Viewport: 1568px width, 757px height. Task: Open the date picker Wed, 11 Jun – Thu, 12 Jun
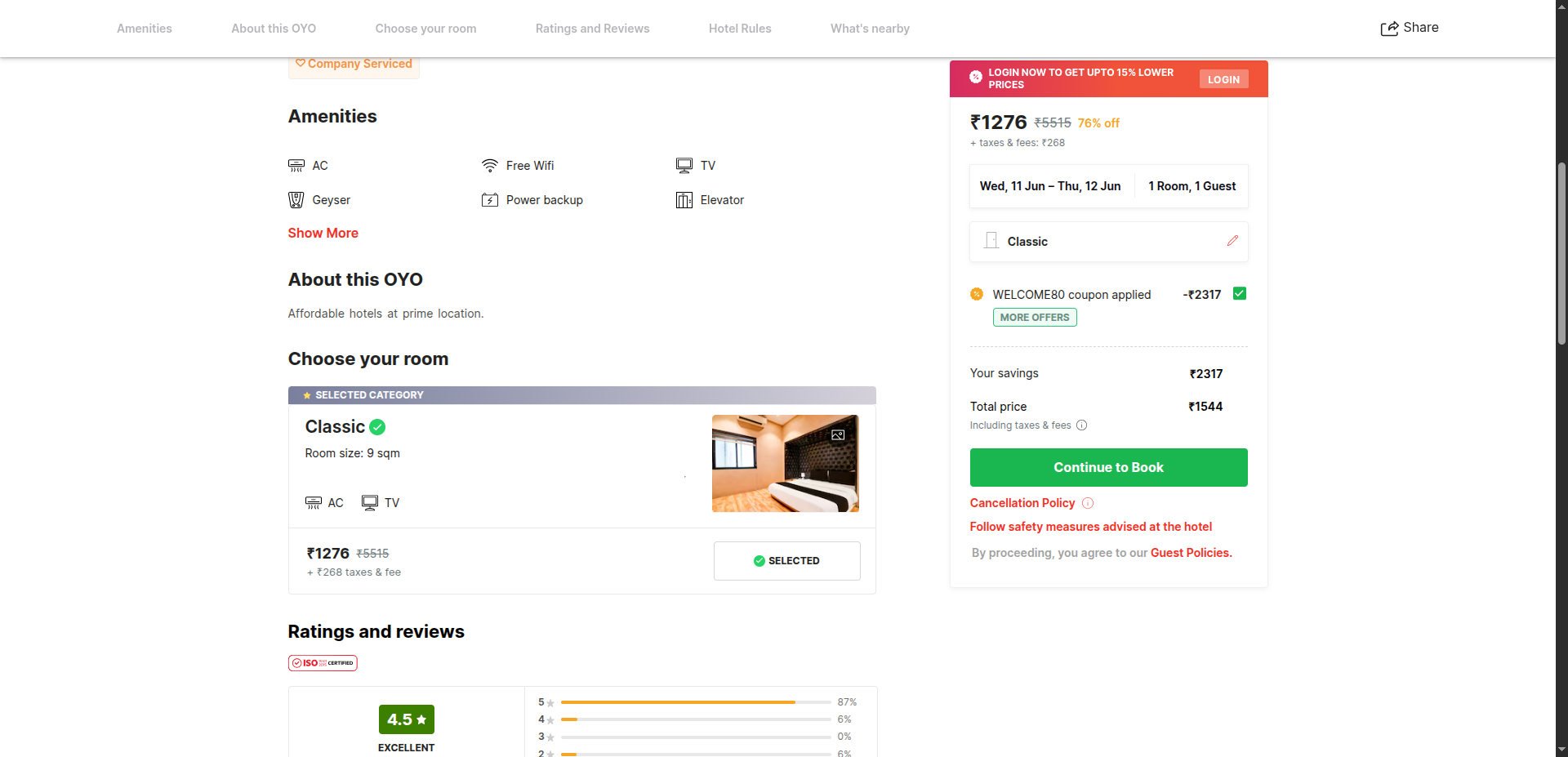tap(1049, 186)
